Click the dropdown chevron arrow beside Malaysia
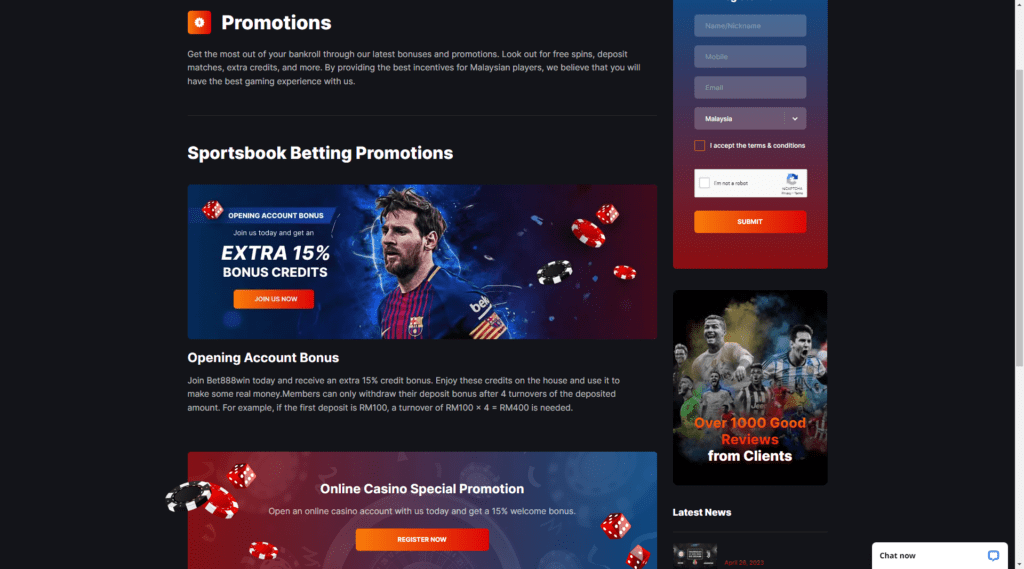 click(795, 119)
